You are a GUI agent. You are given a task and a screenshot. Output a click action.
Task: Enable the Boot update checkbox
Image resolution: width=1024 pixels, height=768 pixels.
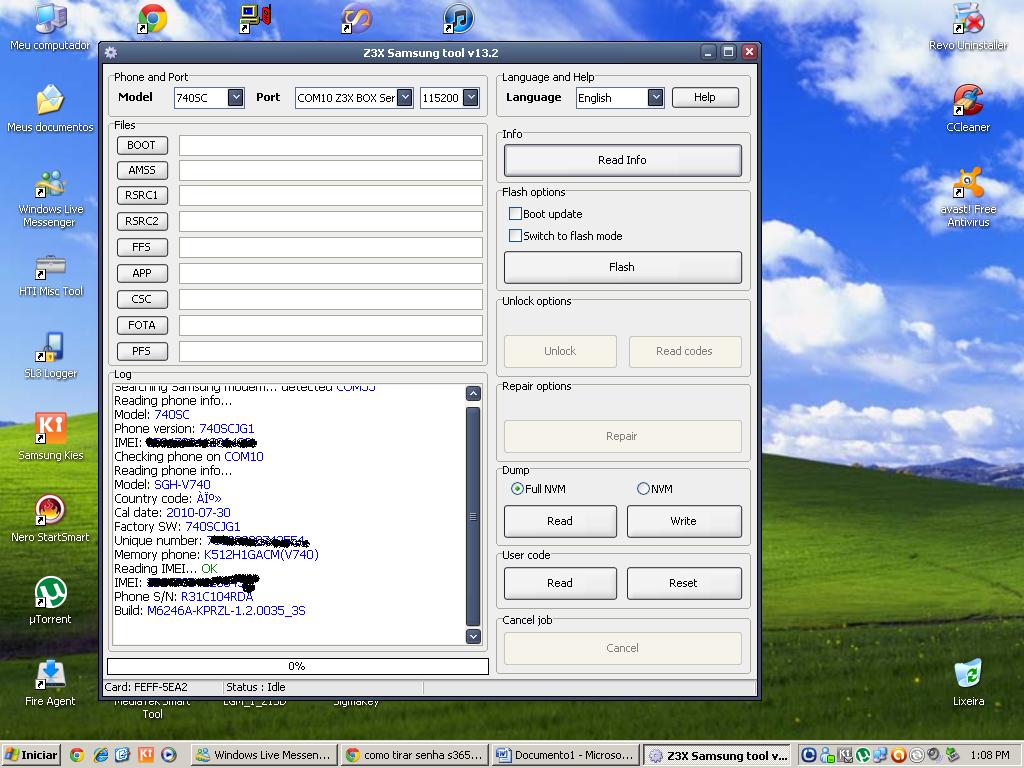[515, 214]
